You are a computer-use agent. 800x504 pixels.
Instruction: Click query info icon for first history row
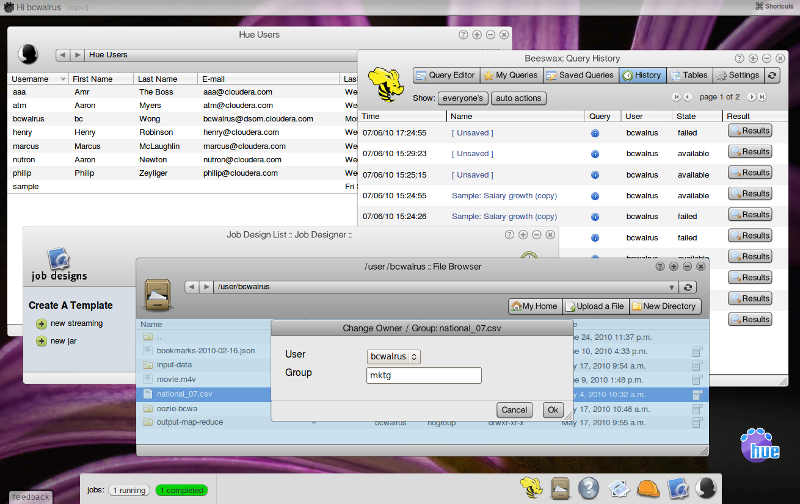(595, 132)
